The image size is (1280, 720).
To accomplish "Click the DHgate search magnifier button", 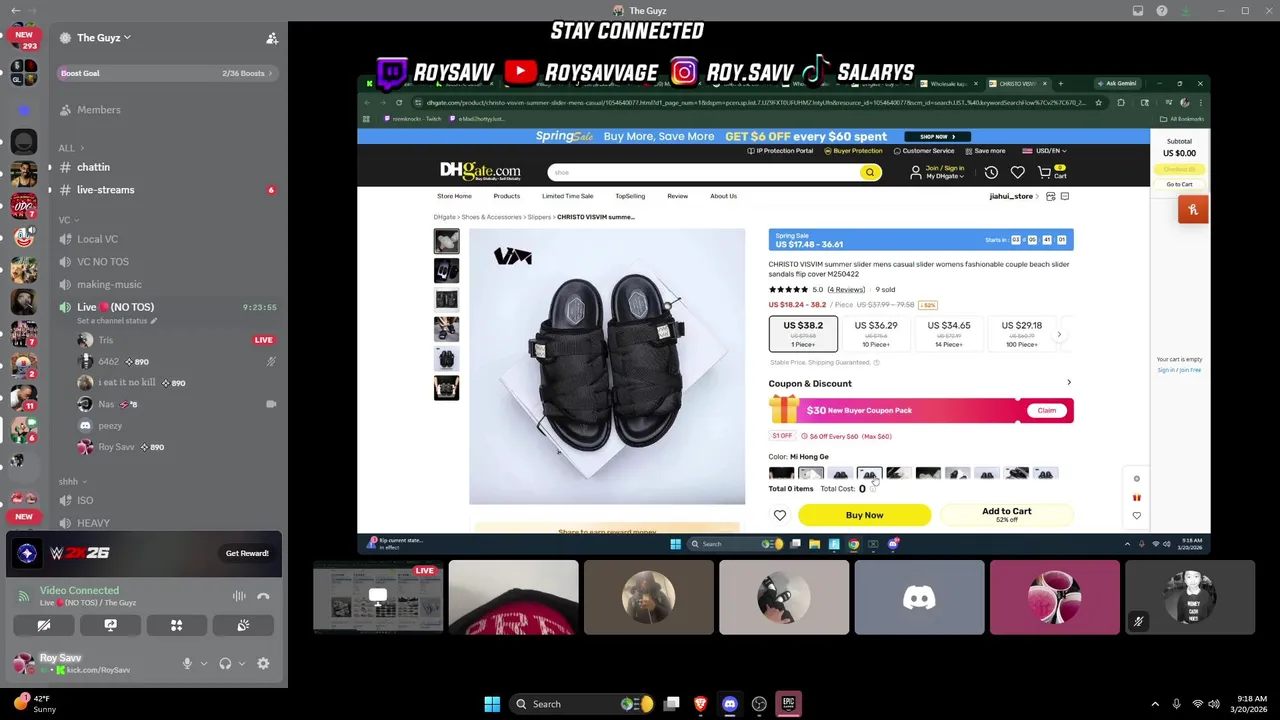I will pos(869,173).
